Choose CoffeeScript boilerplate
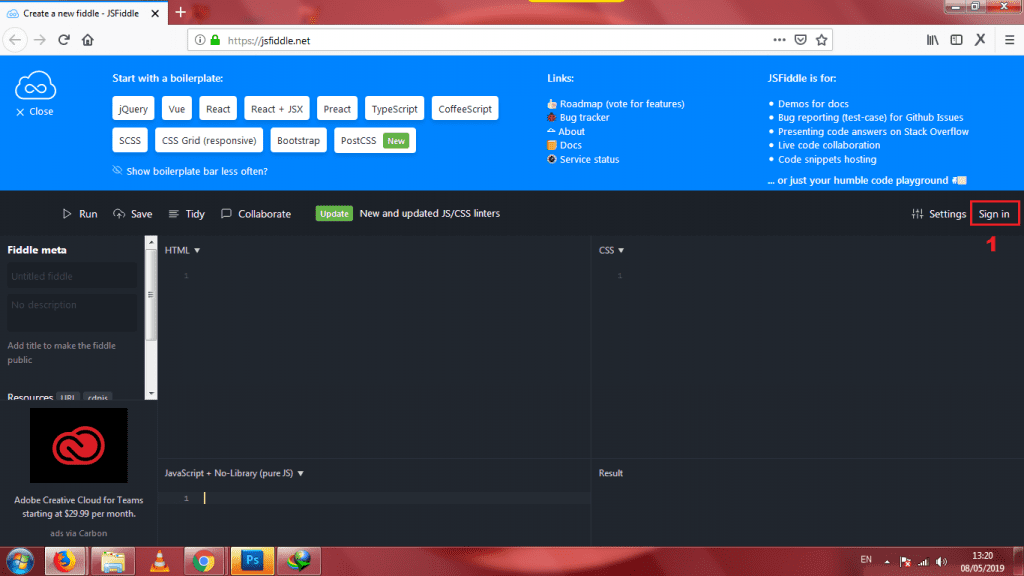1024x576 pixels. pyautogui.click(x=465, y=108)
